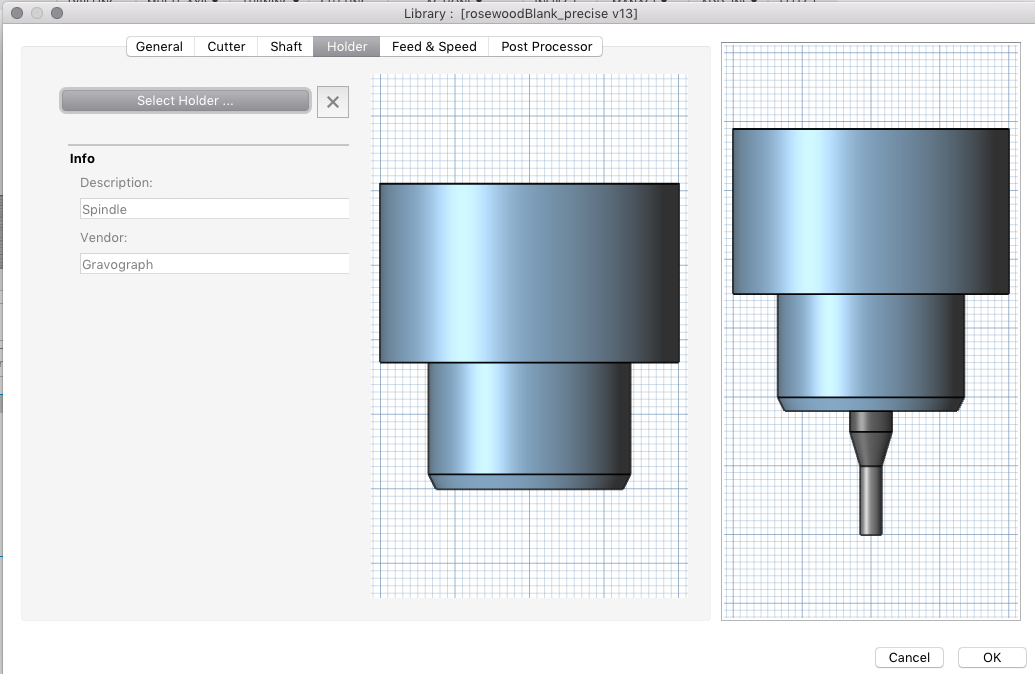Click the Holder tab

coord(347,47)
